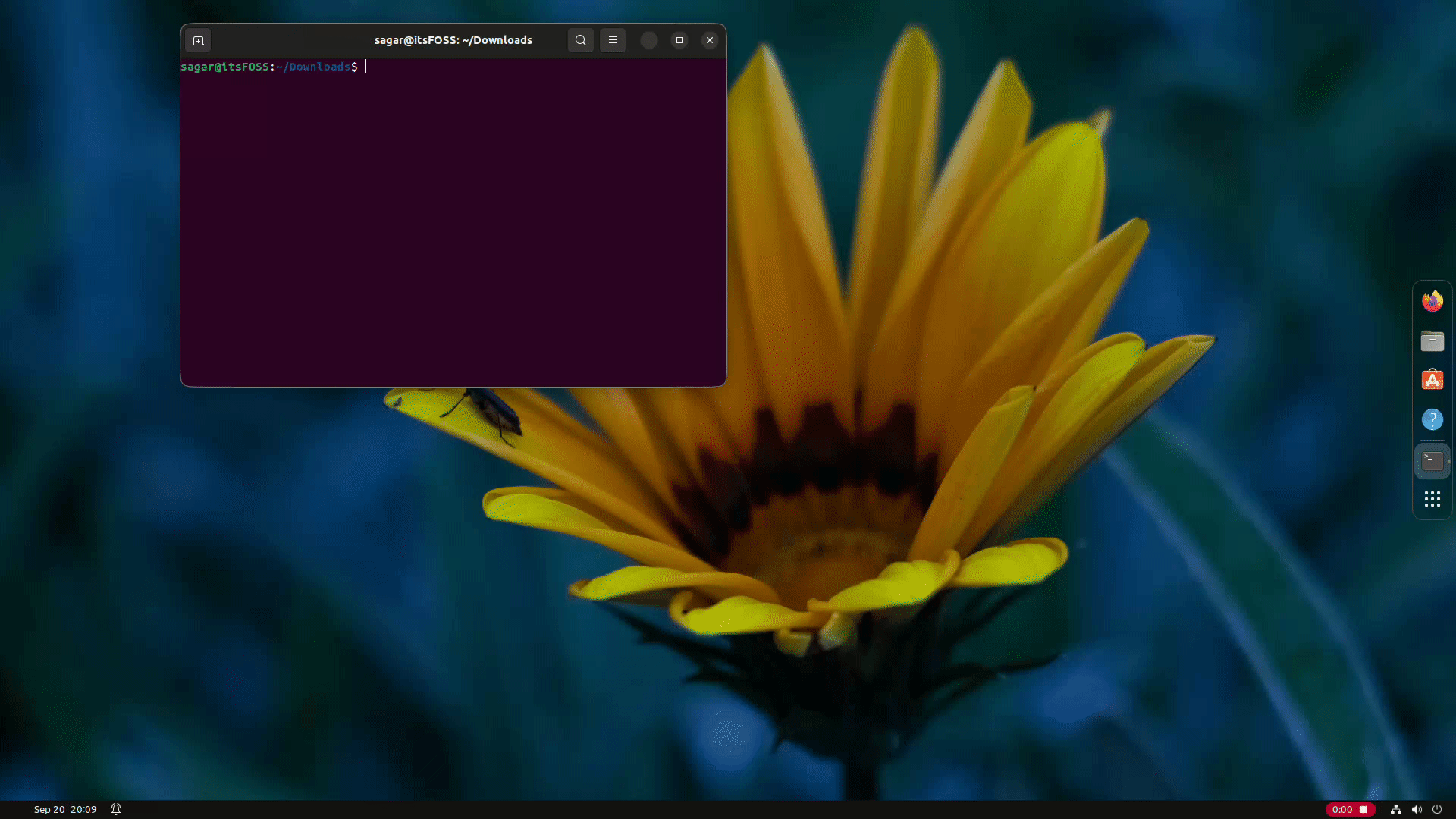Image resolution: width=1456 pixels, height=819 pixels.
Task: Open the power menu icon
Action: point(1437,809)
